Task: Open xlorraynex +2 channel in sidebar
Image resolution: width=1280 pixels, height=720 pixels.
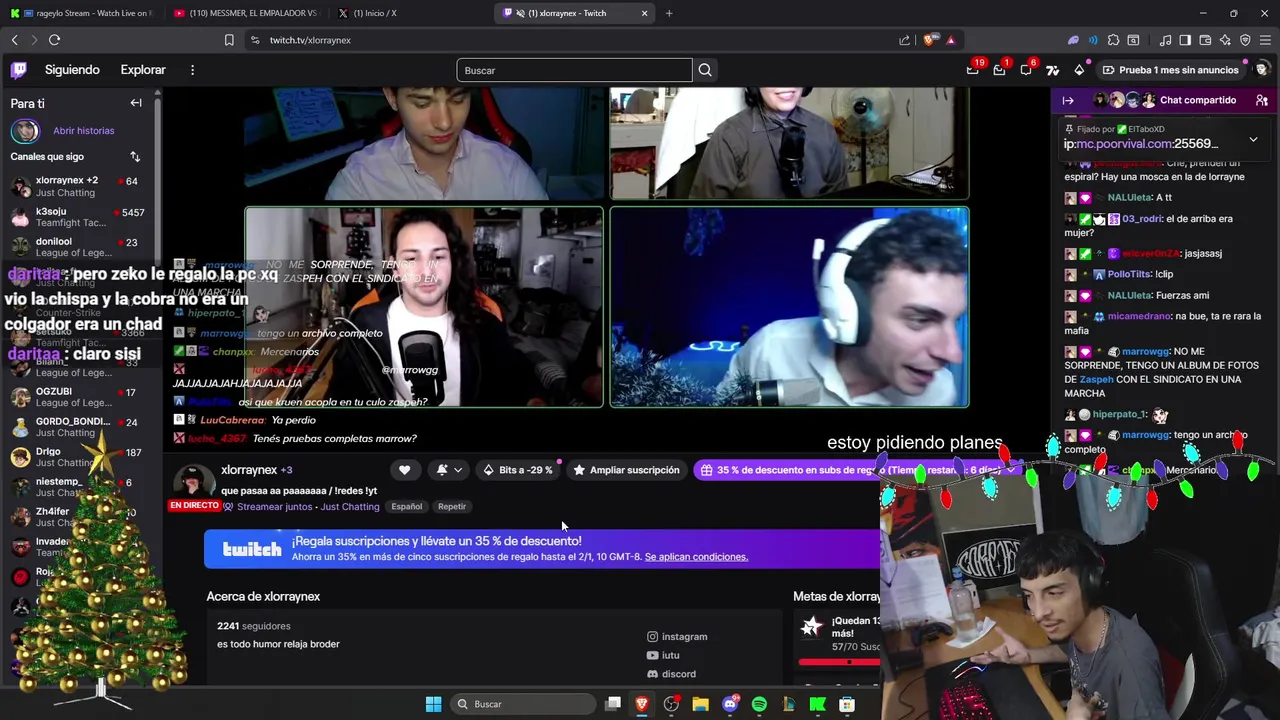Action: 80,187
